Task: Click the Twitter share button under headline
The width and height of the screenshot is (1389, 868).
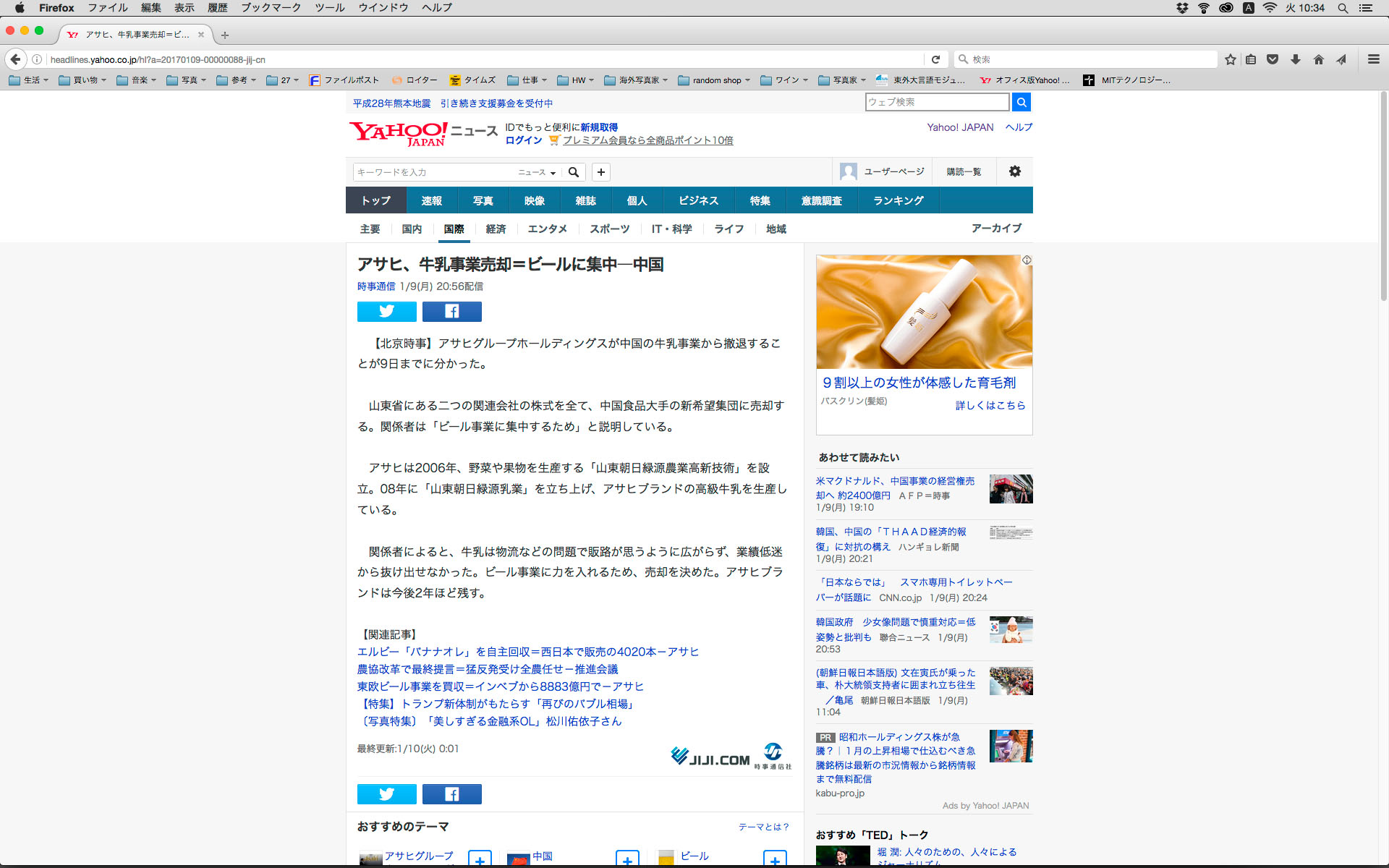Action: click(386, 311)
